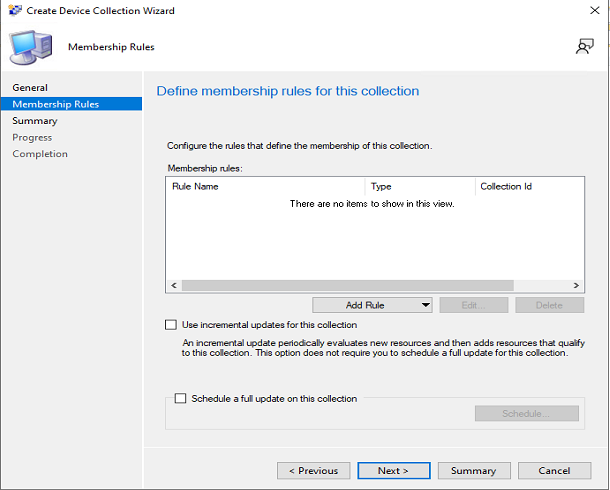
Task: Open the Add Rule dropdown
Action: [x=364, y=305]
